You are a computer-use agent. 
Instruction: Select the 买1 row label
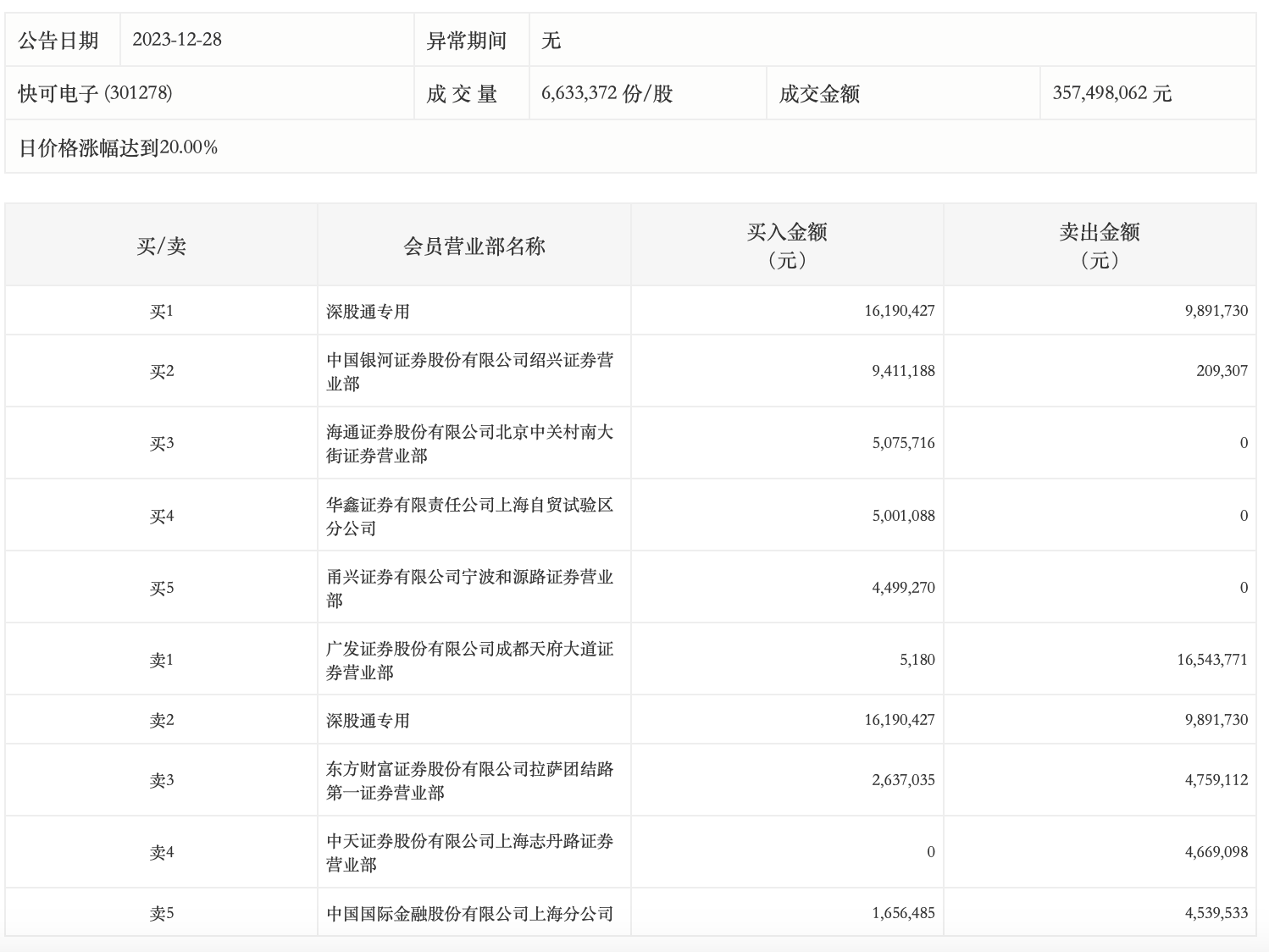click(x=161, y=311)
